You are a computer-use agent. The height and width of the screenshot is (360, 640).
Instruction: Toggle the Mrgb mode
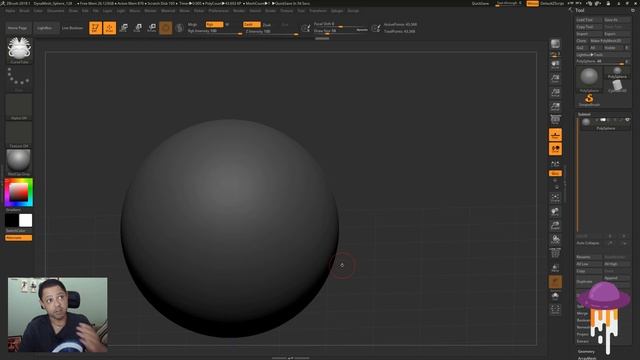click(x=192, y=24)
